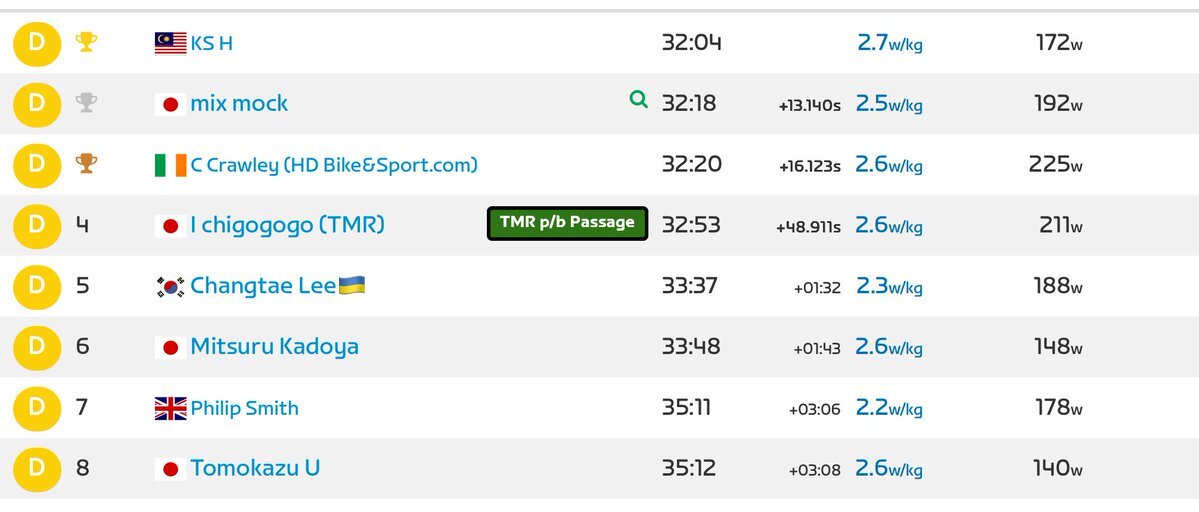Click the UK flag next to Philip Smith

point(171,409)
